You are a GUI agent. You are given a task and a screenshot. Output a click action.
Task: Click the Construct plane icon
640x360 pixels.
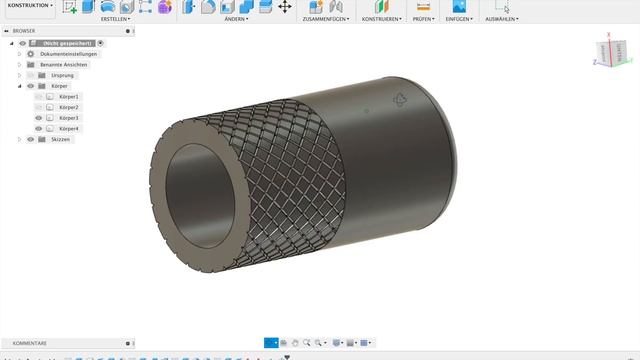point(382,7)
